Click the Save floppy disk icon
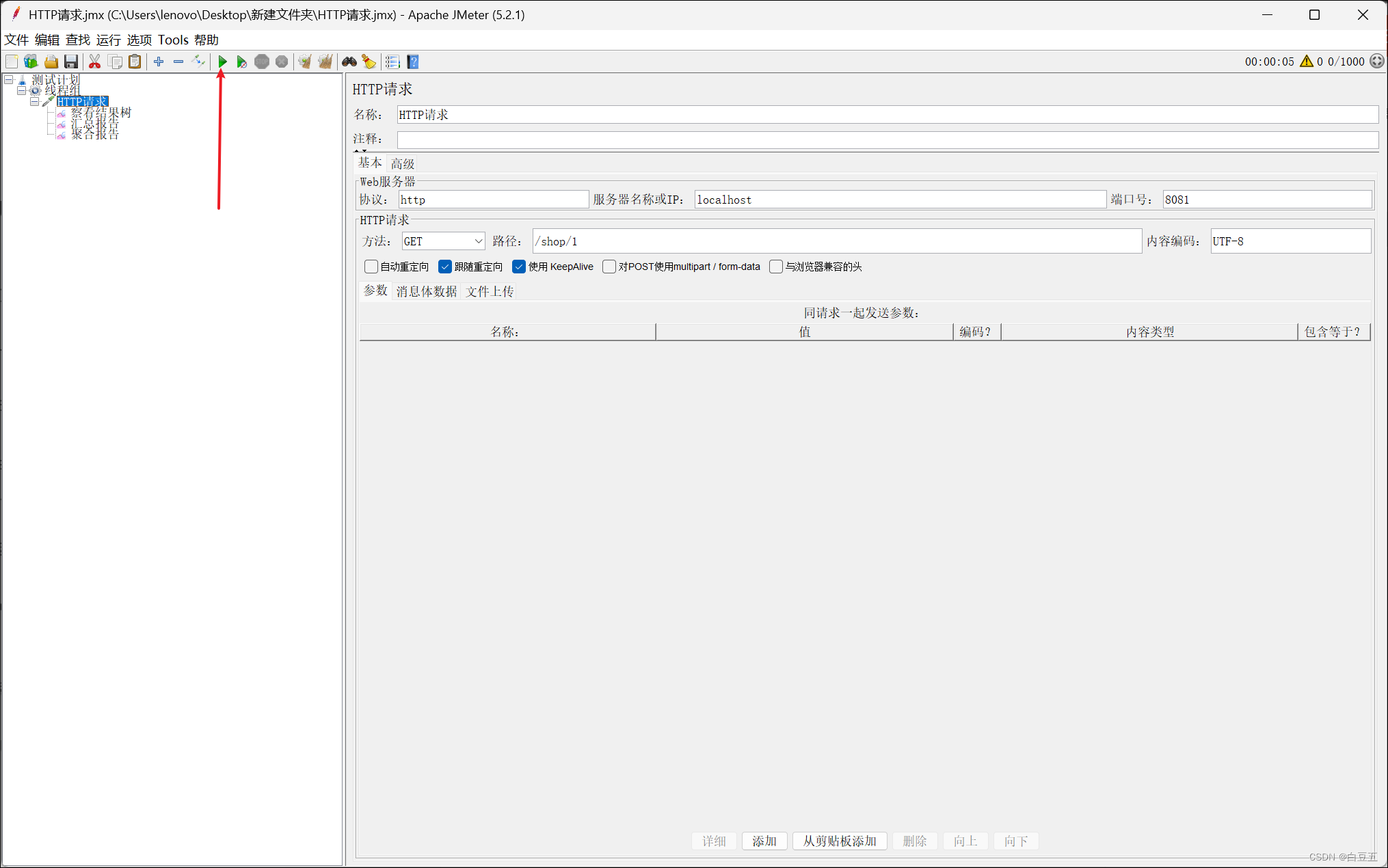 click(71, 62)
